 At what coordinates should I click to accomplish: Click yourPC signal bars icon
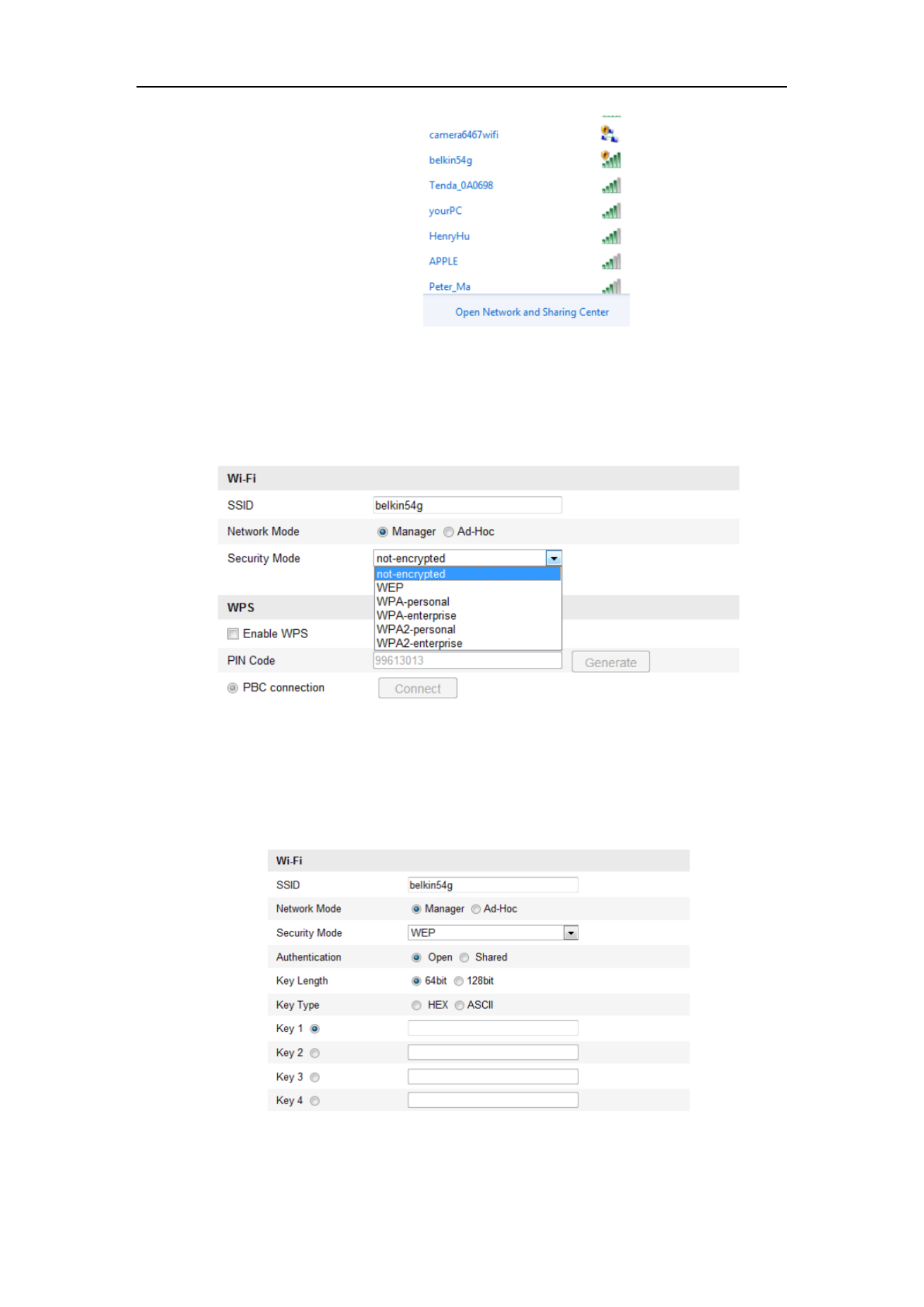pyautogui.click(x=611, y=211)
